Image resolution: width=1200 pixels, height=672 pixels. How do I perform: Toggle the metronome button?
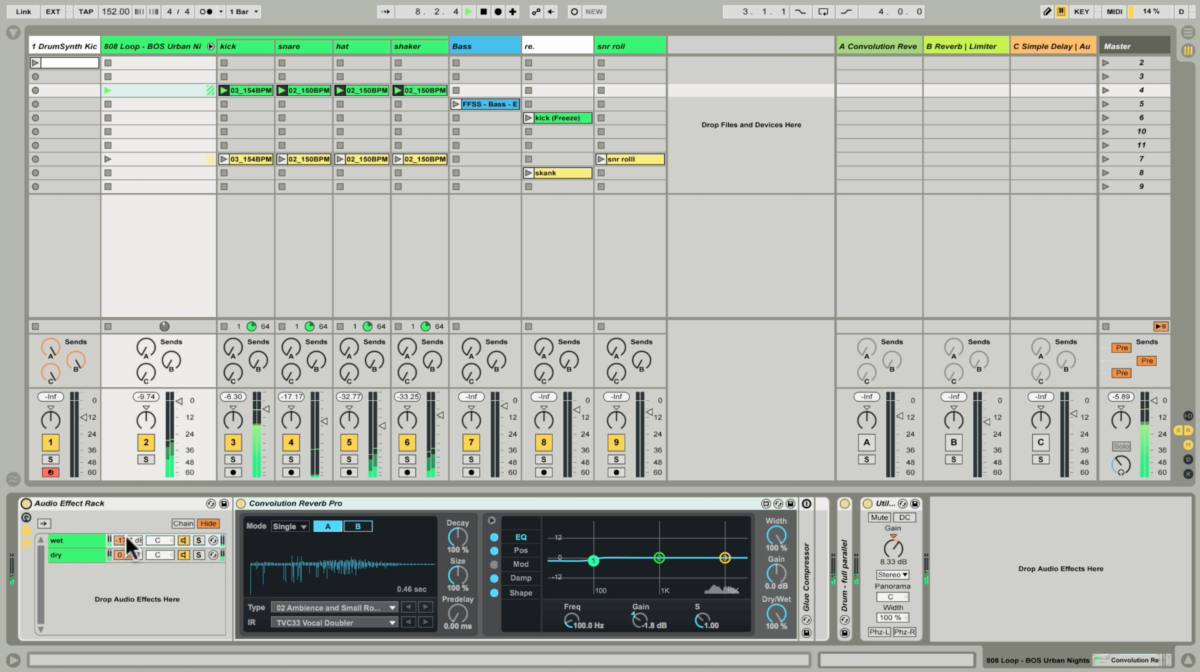pyautogui.click(x=209, y=12)
